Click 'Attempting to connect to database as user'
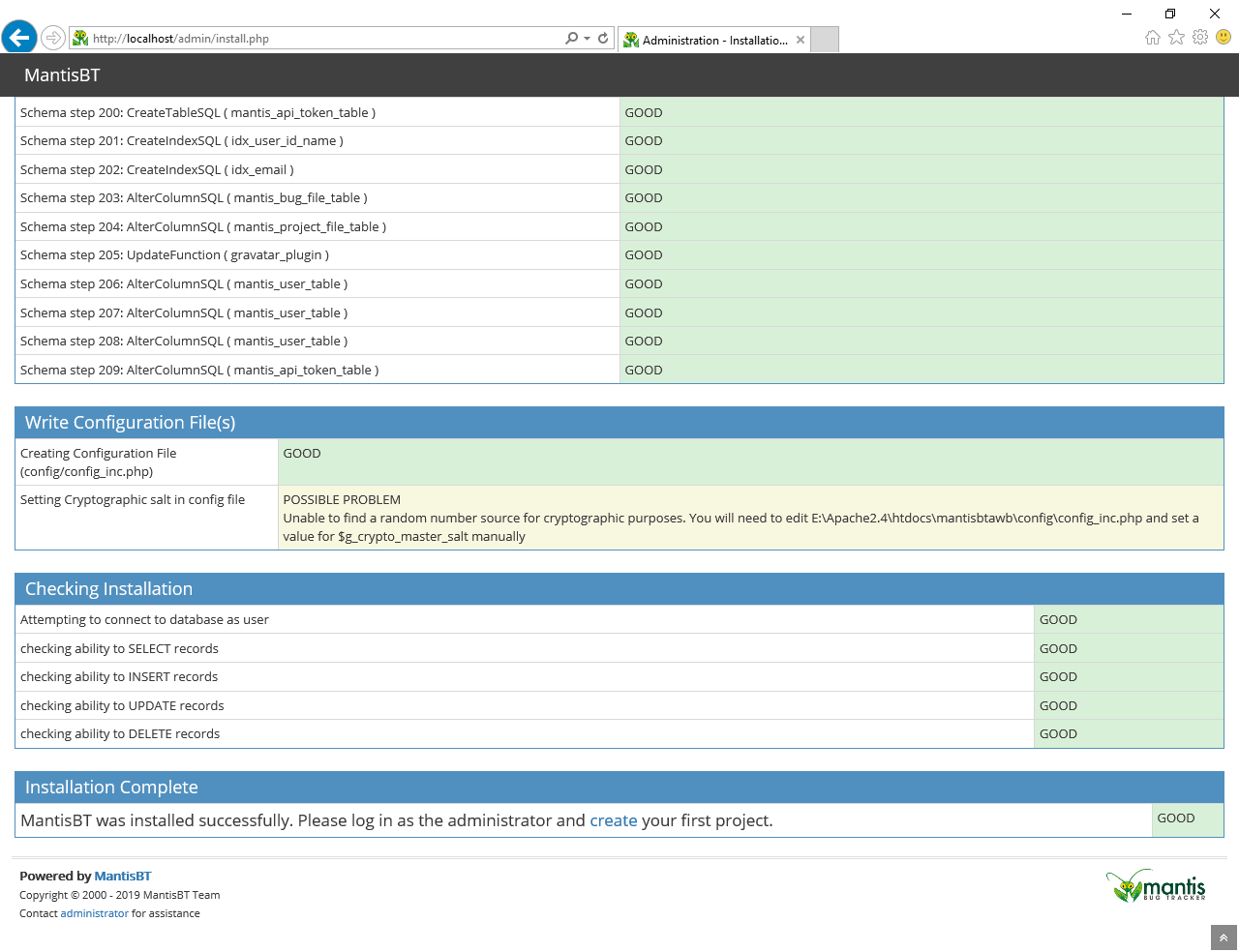 pos(144,620)
